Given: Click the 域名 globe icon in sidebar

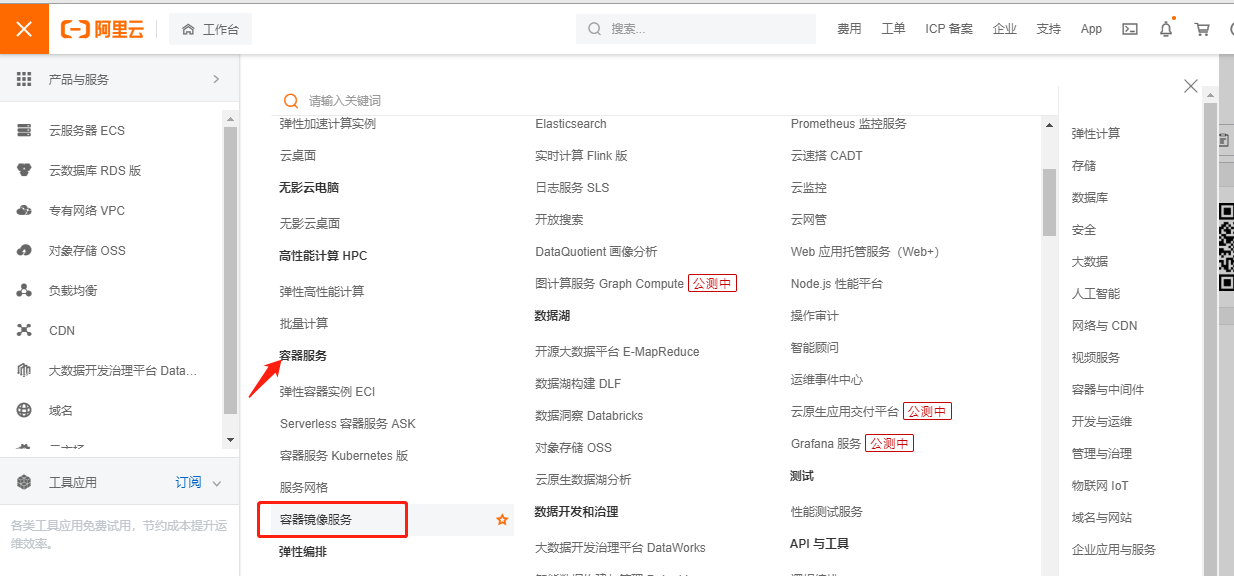Looking at the screenshot, I should [25, 411].
